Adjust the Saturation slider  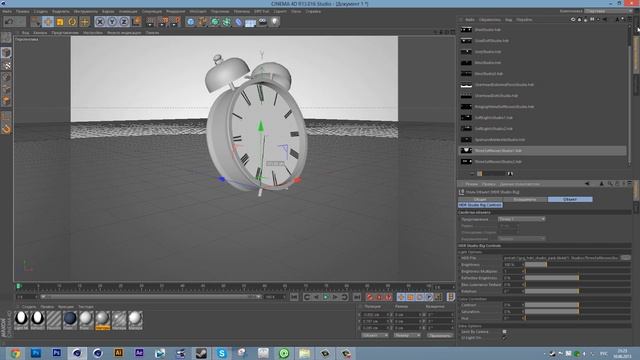[x=578, y=311]
